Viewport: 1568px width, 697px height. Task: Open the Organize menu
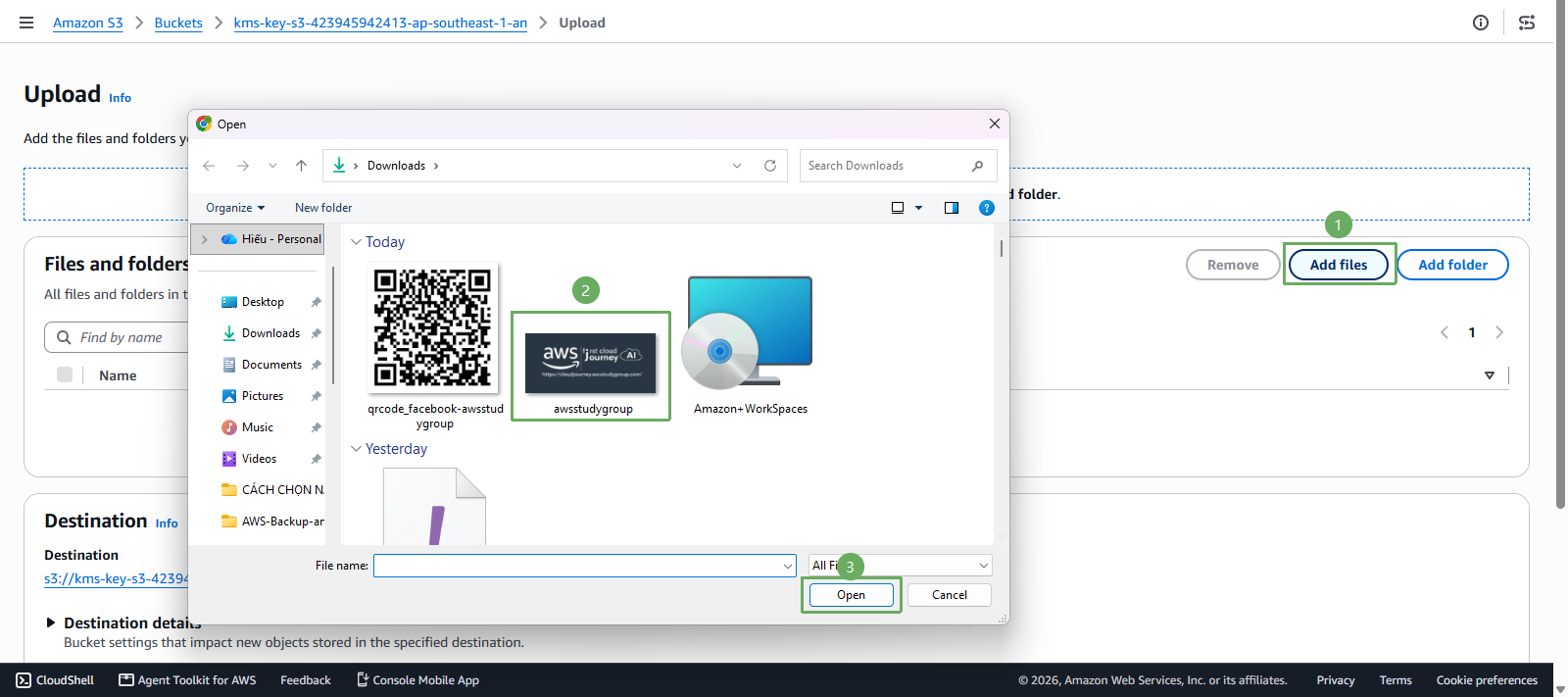point(235,208)
